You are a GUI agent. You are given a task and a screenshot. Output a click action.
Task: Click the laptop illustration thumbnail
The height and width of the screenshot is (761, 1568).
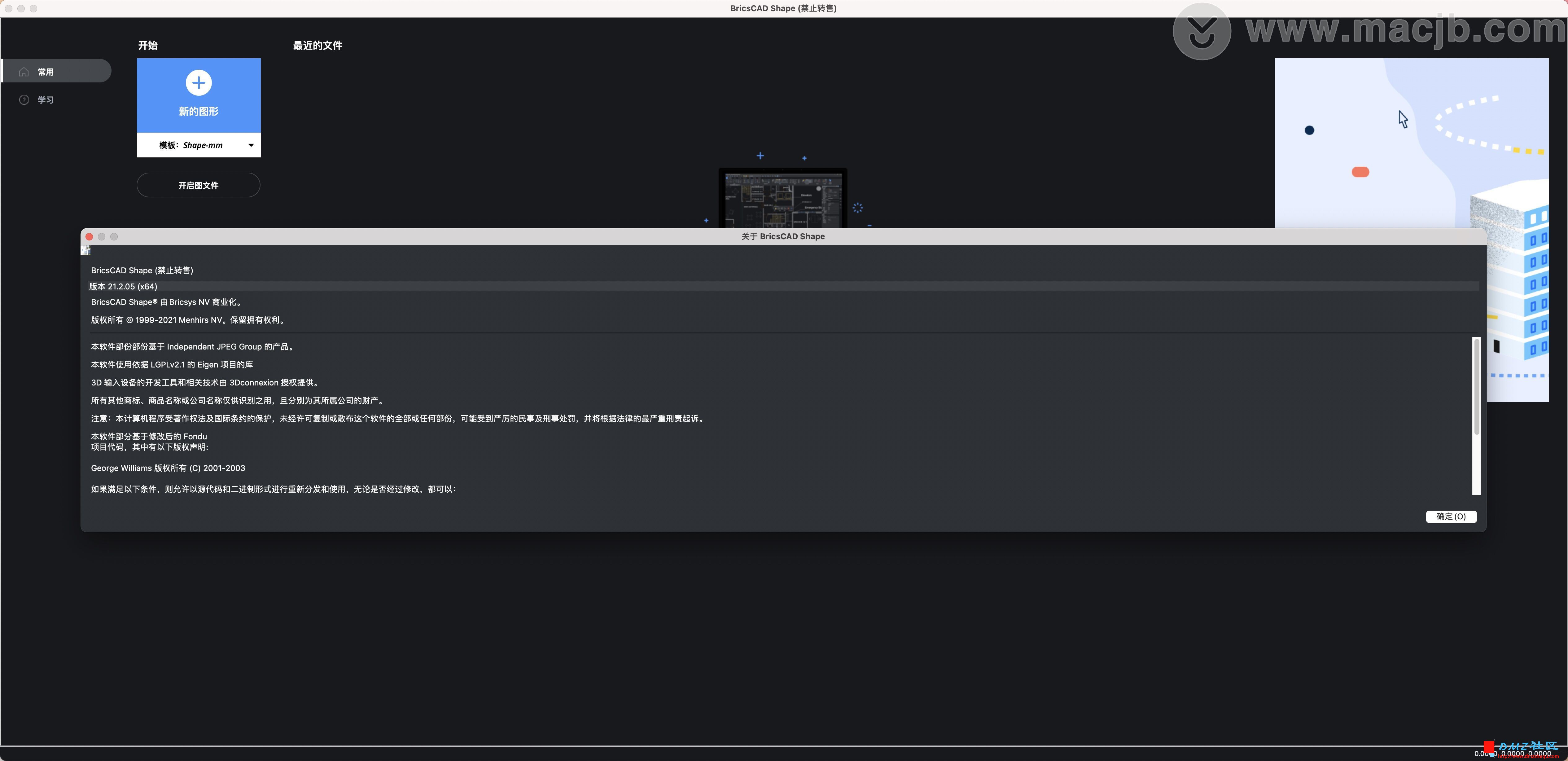click(783, 198)
